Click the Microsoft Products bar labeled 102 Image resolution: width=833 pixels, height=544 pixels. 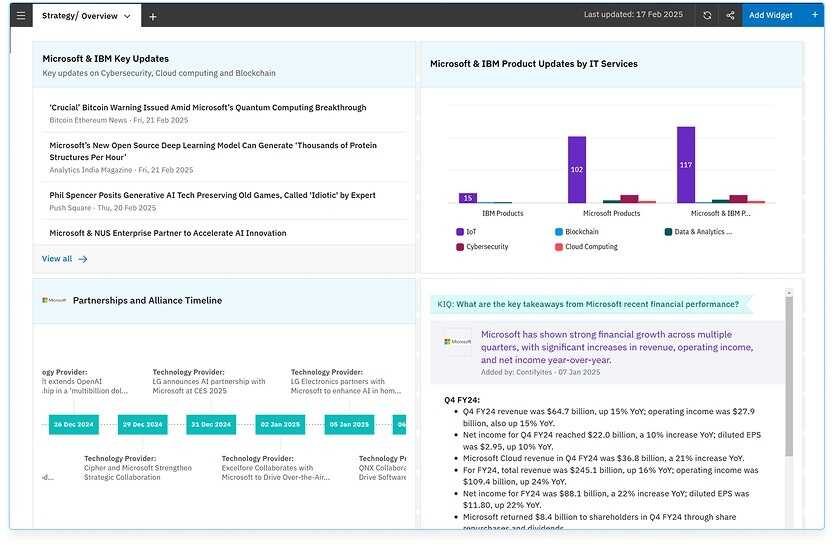(x=577, y=169)
